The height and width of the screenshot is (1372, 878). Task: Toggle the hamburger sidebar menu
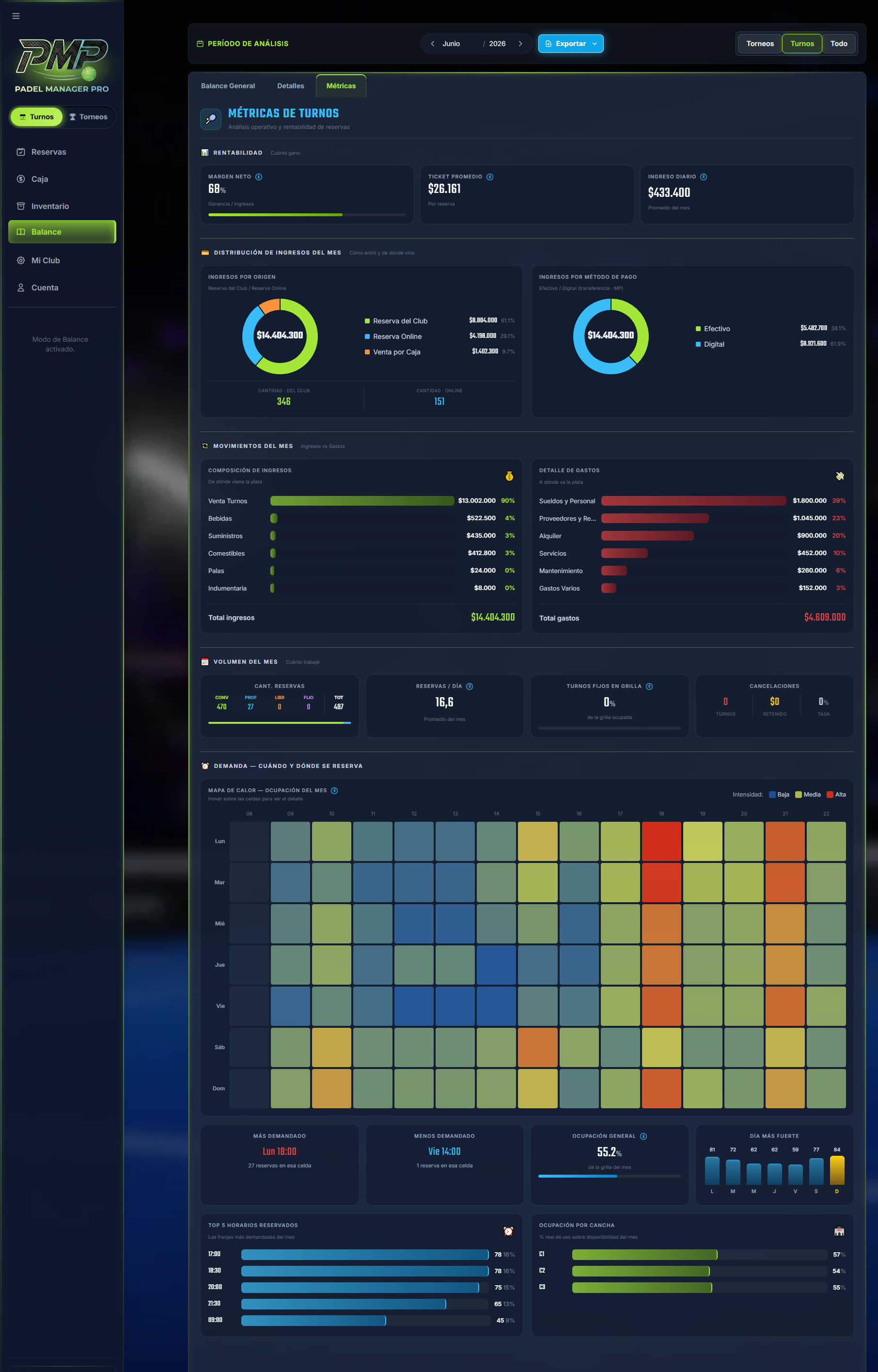click(16, 16)
